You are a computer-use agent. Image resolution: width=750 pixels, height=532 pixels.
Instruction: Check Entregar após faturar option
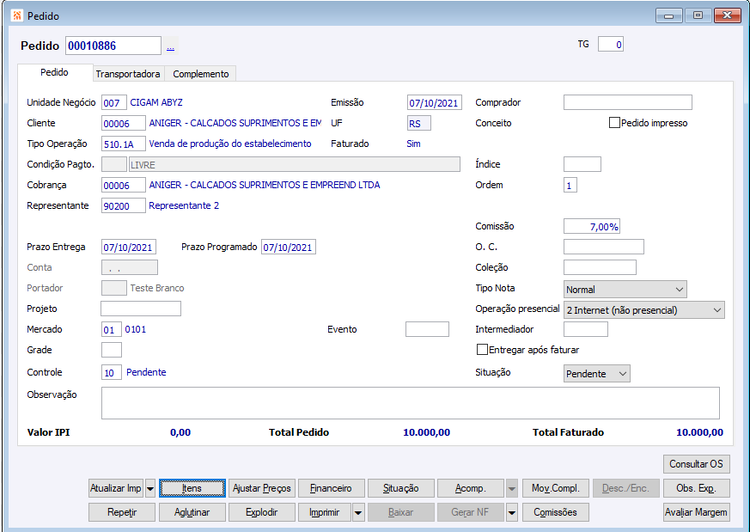pos(482,350)
